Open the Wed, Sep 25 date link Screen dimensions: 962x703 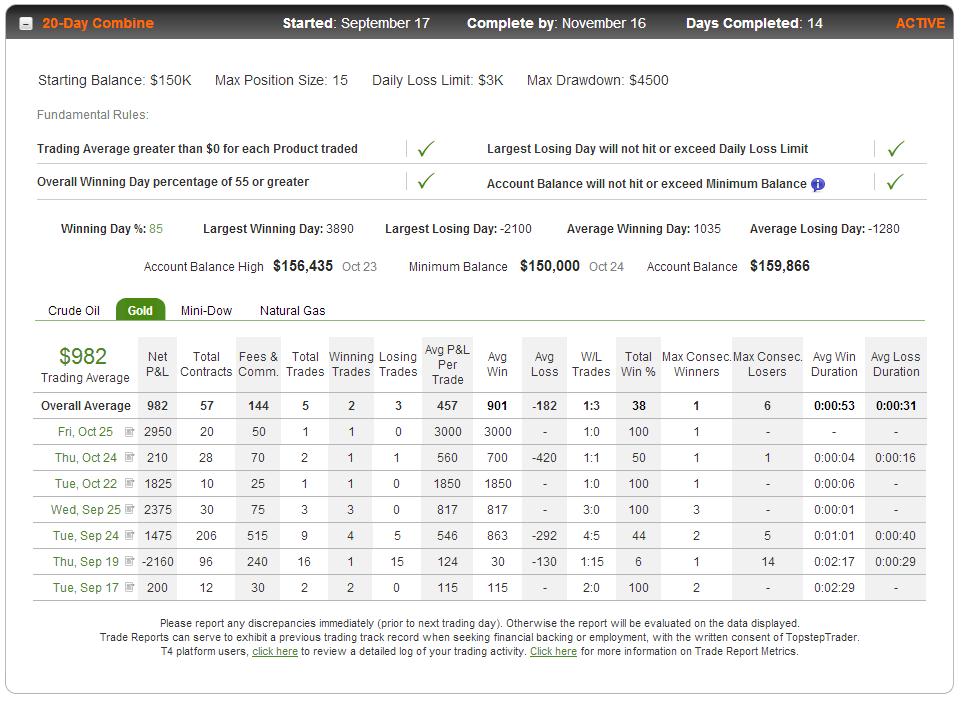tap(85, 509)
